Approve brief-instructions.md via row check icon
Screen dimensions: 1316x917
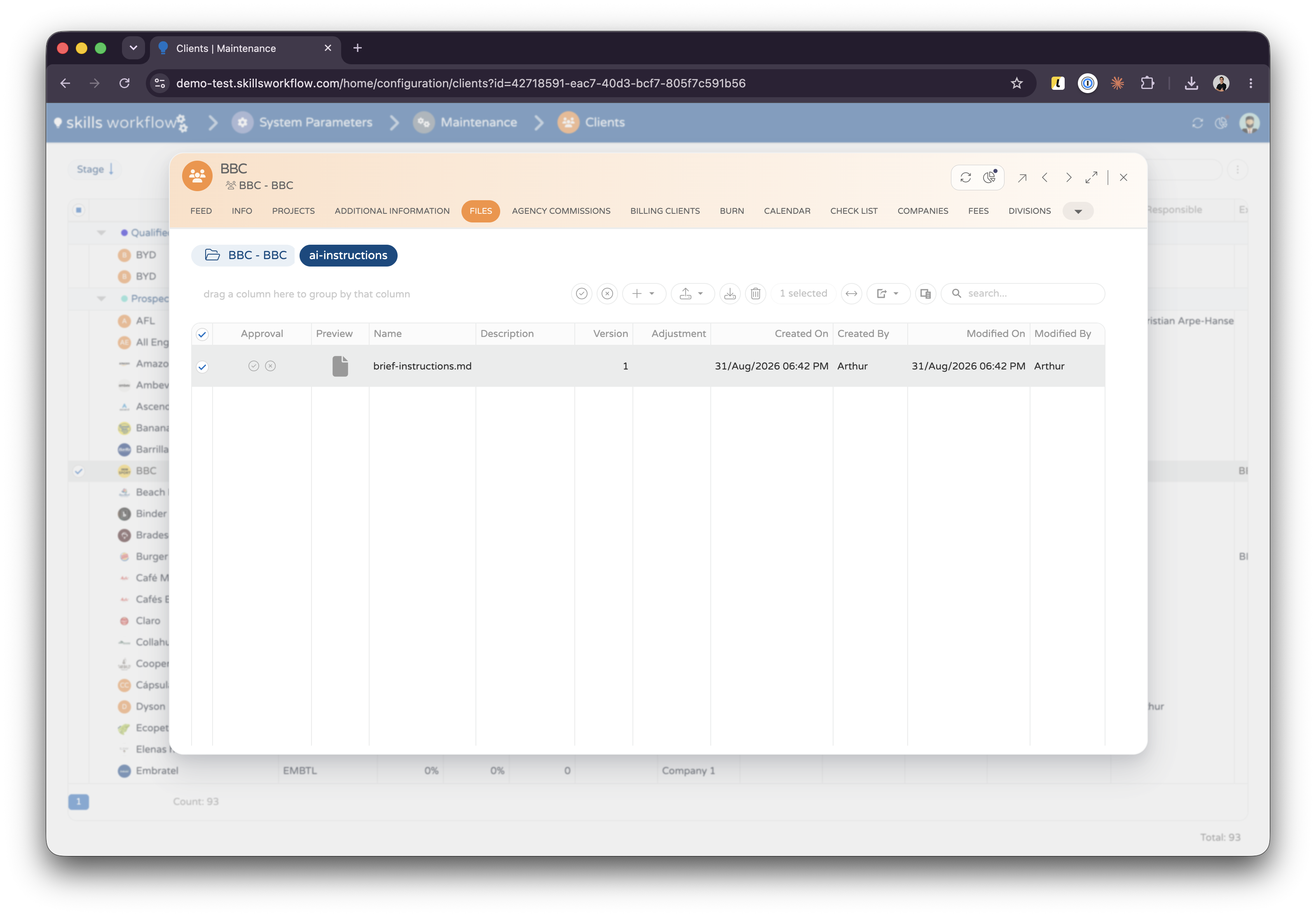point(253,366)
